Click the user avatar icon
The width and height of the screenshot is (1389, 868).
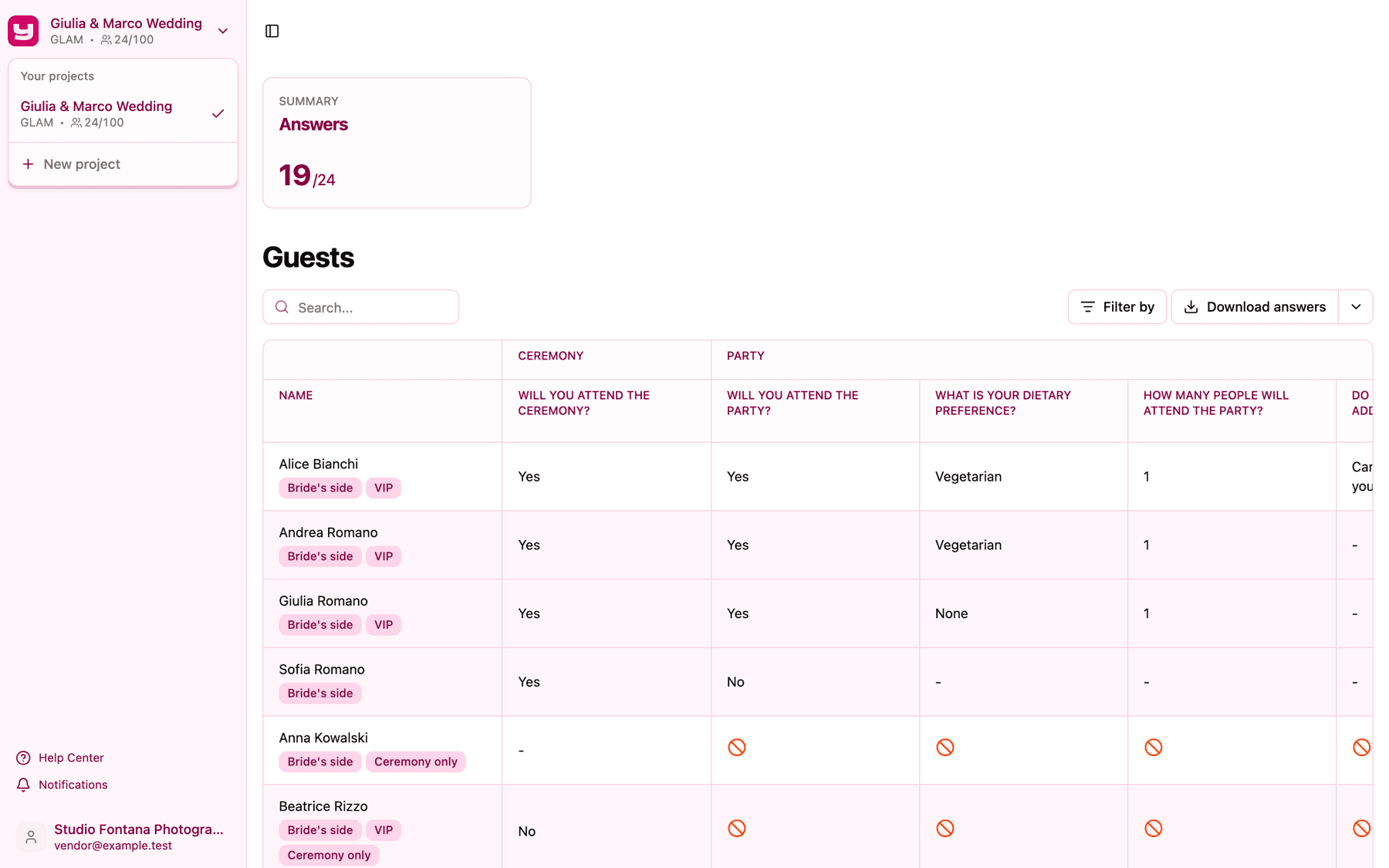(31, 836)
